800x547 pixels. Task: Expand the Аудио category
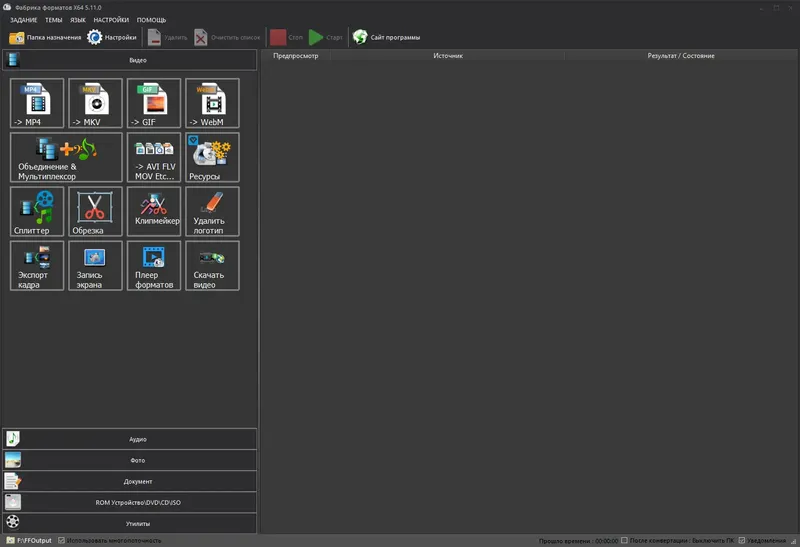130,439
